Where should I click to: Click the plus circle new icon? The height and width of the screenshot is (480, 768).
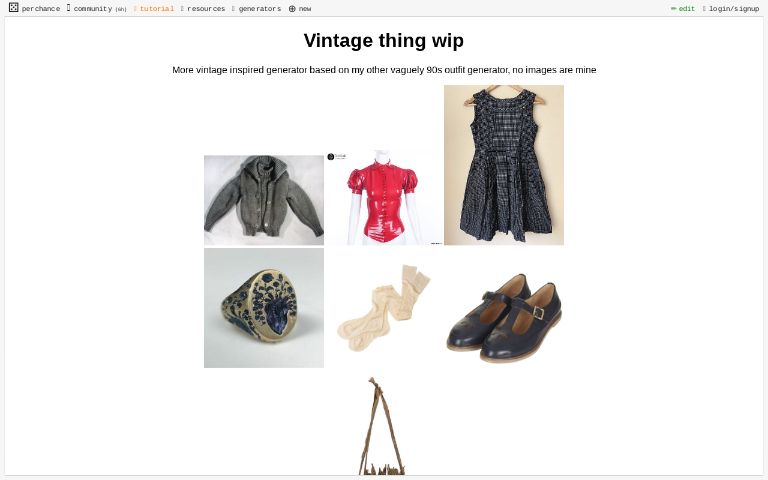tap(292, 9)
